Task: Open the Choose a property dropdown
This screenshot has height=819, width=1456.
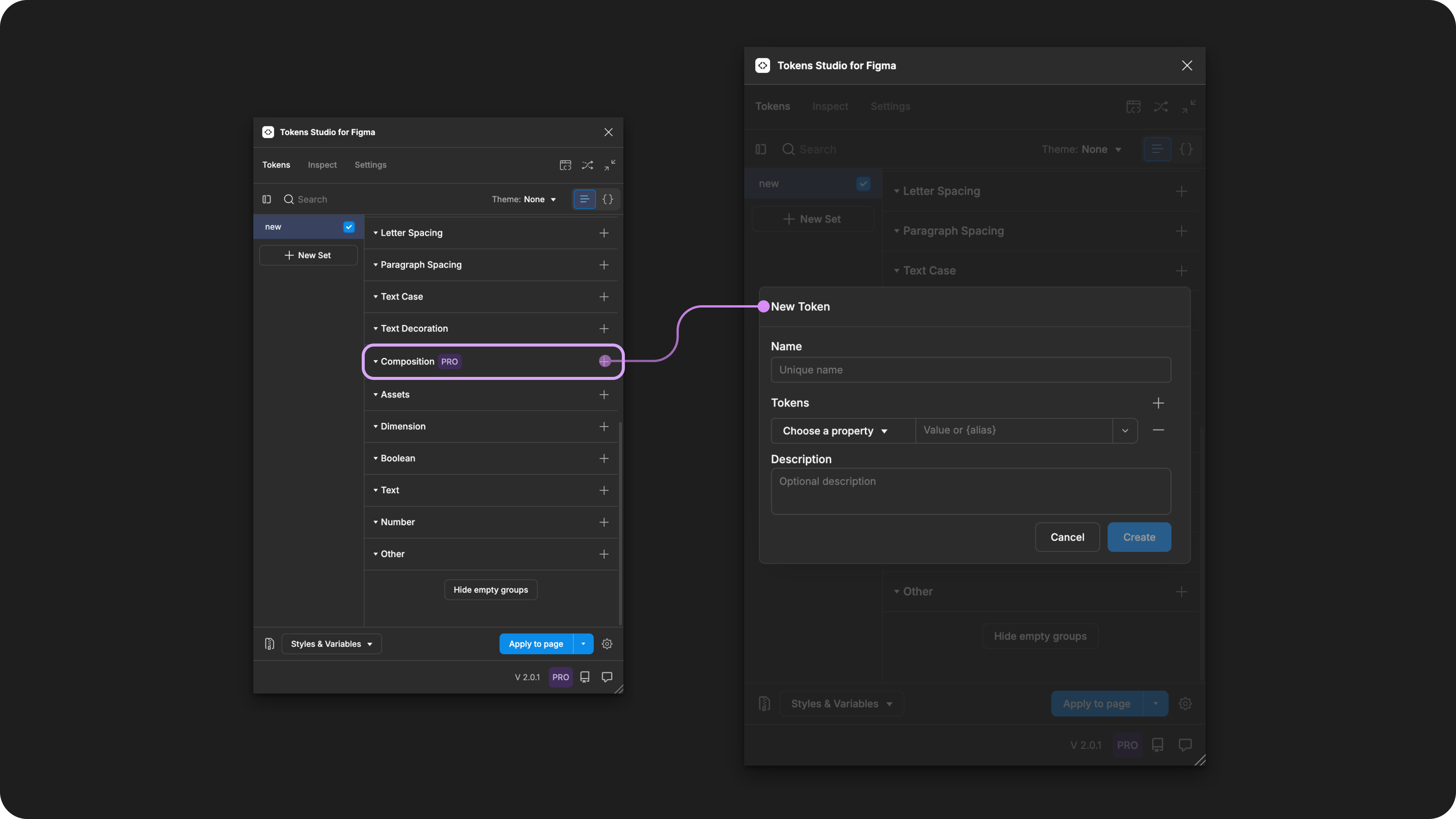Action: tap(843, 431)
